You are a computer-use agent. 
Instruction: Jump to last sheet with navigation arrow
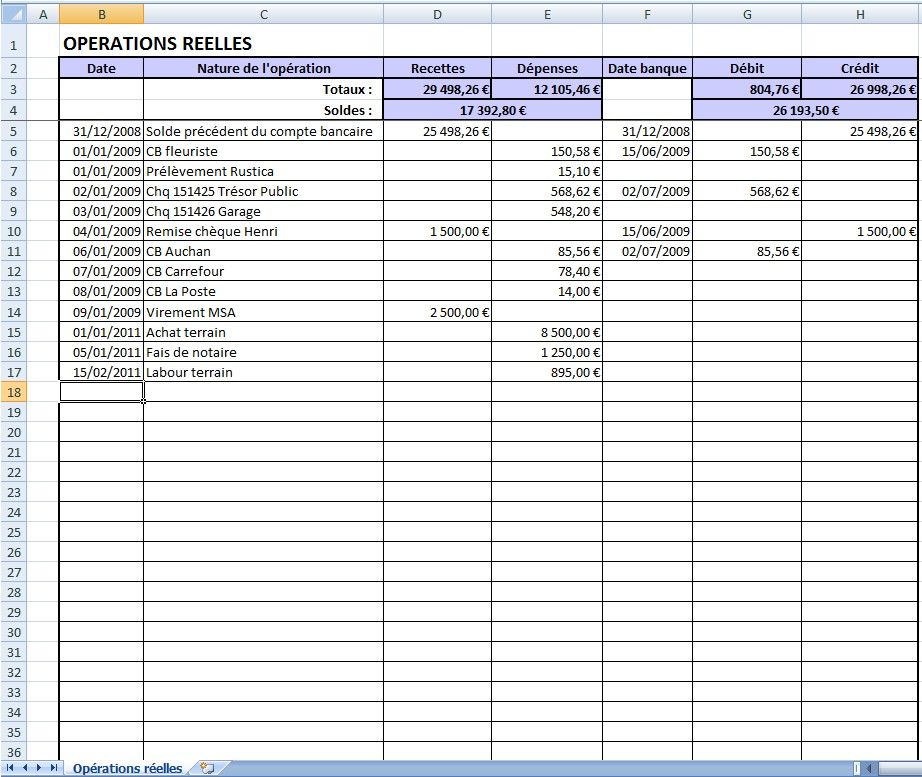click(54, 768)
